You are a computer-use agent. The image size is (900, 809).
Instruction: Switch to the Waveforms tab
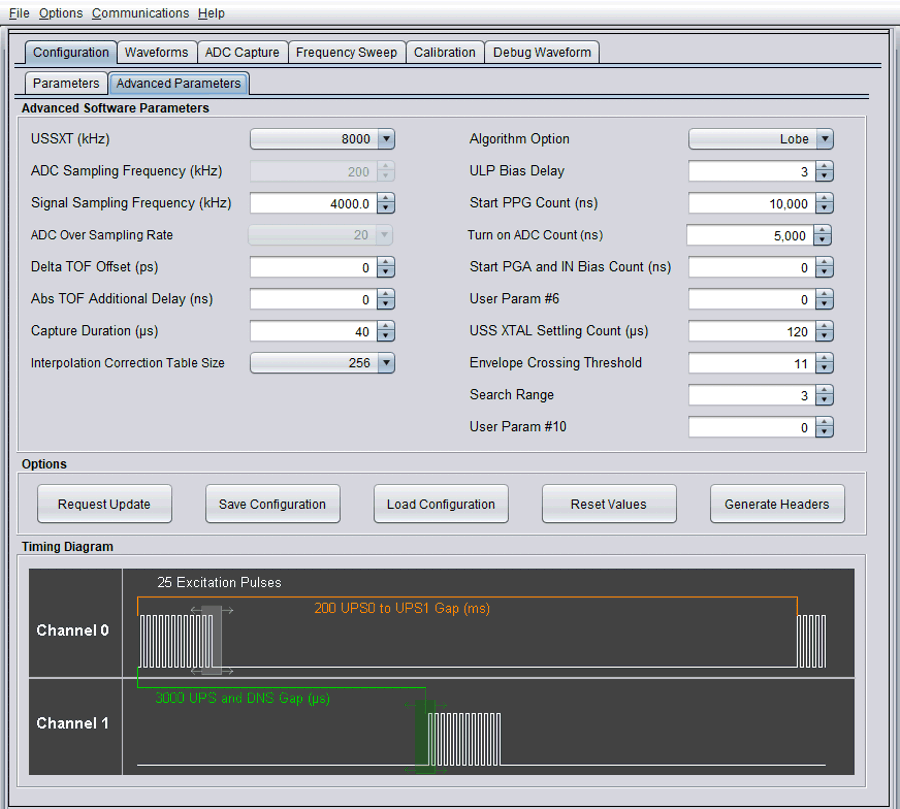156,53
